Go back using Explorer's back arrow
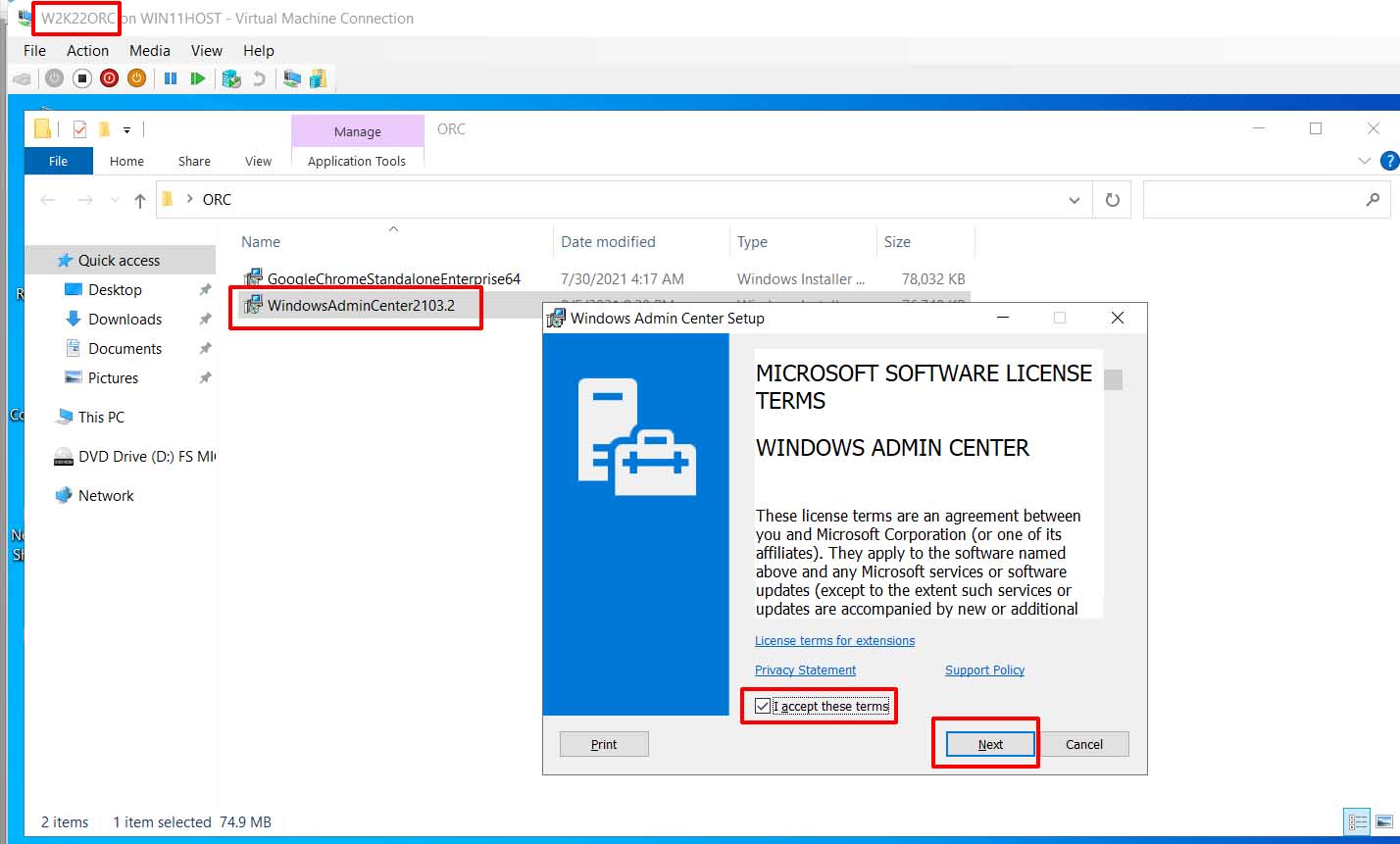The width and height of the screenshot is (1400, 844). point(48,200)
